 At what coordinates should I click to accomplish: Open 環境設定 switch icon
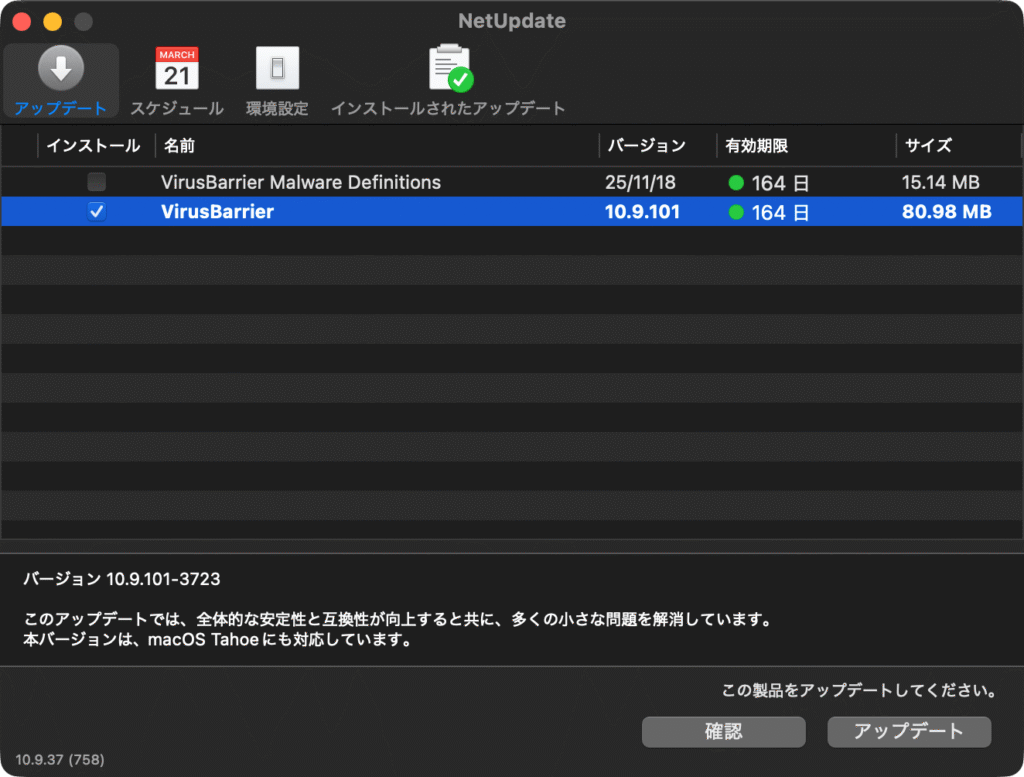277,69
